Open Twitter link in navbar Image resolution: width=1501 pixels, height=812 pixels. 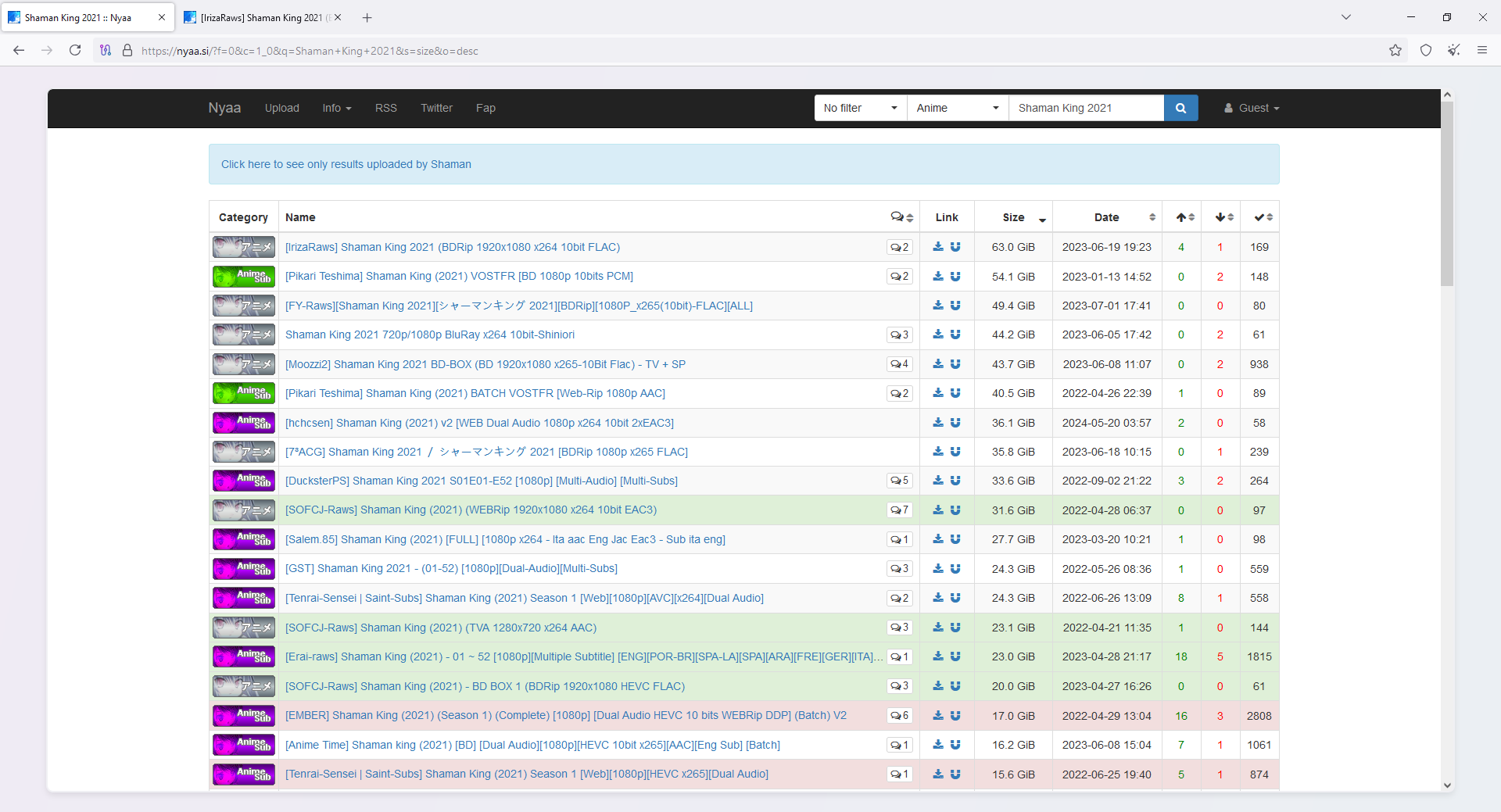tap(436, 108)
